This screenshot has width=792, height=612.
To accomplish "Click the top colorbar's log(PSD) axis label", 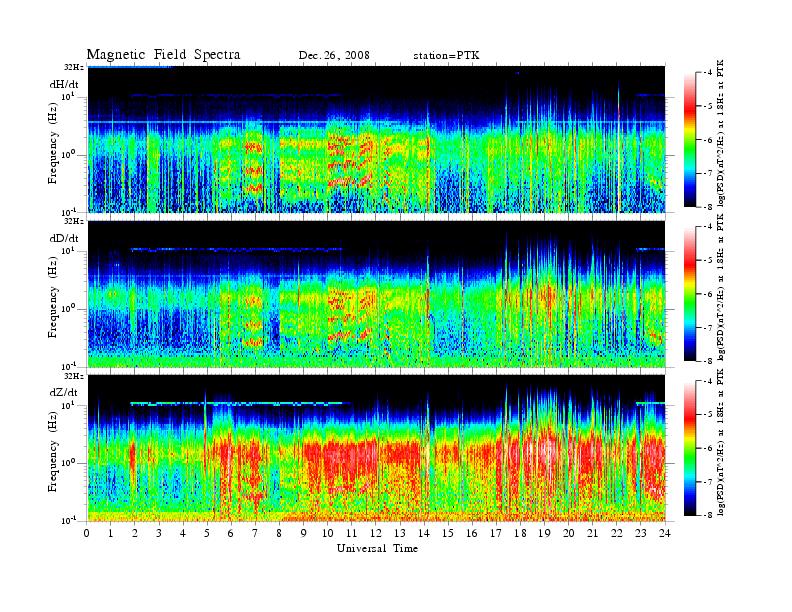I will coord(721,134).
